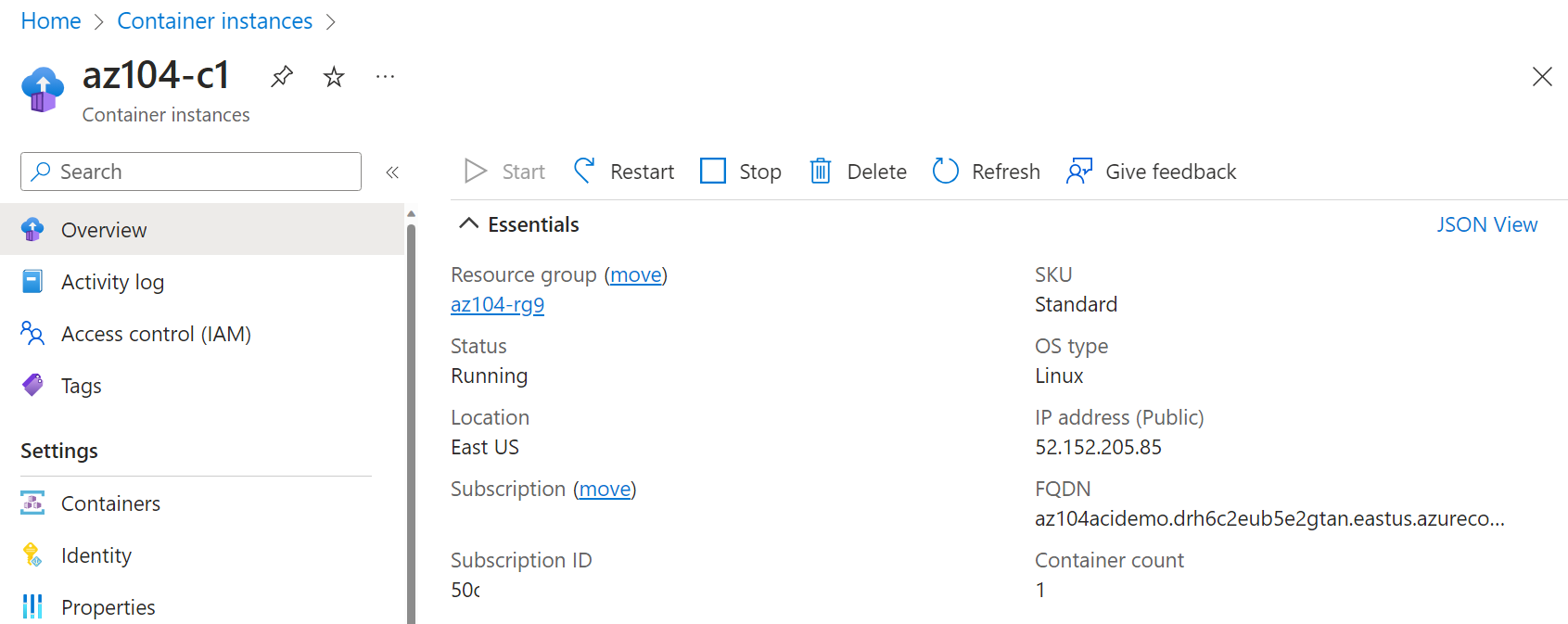The height and width of the screenshot is (624, 1568).
Task: Collapse the sidebar navigation menu
Action: pyautogui.click(x=392, y=172)
